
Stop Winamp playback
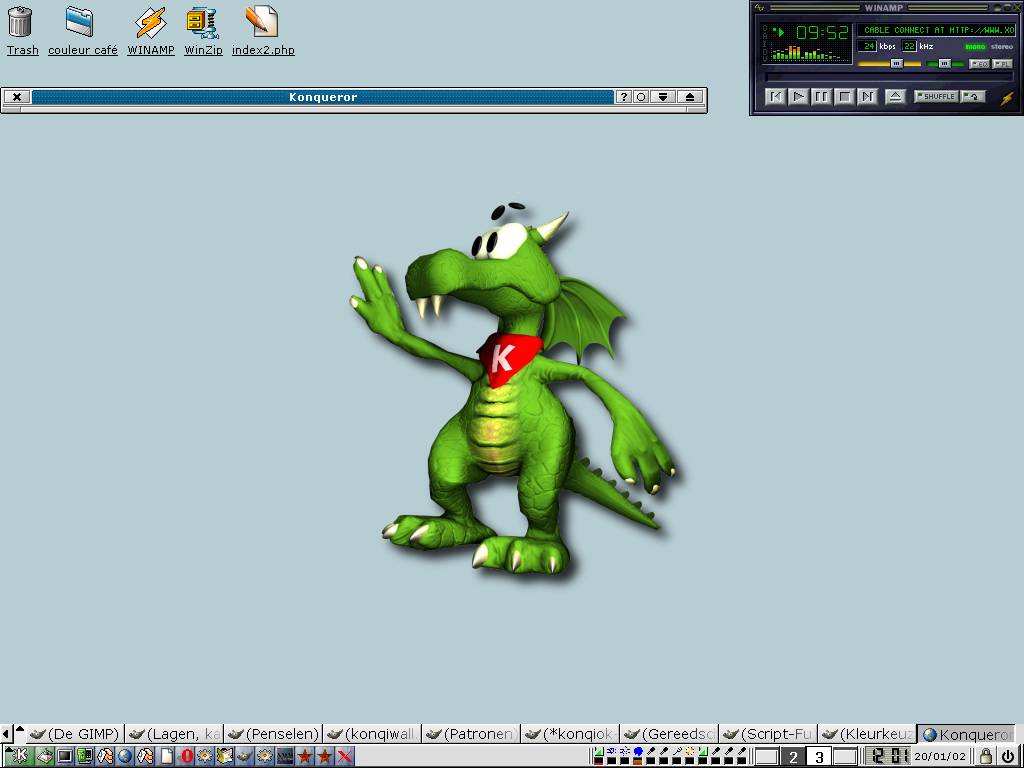845,97
